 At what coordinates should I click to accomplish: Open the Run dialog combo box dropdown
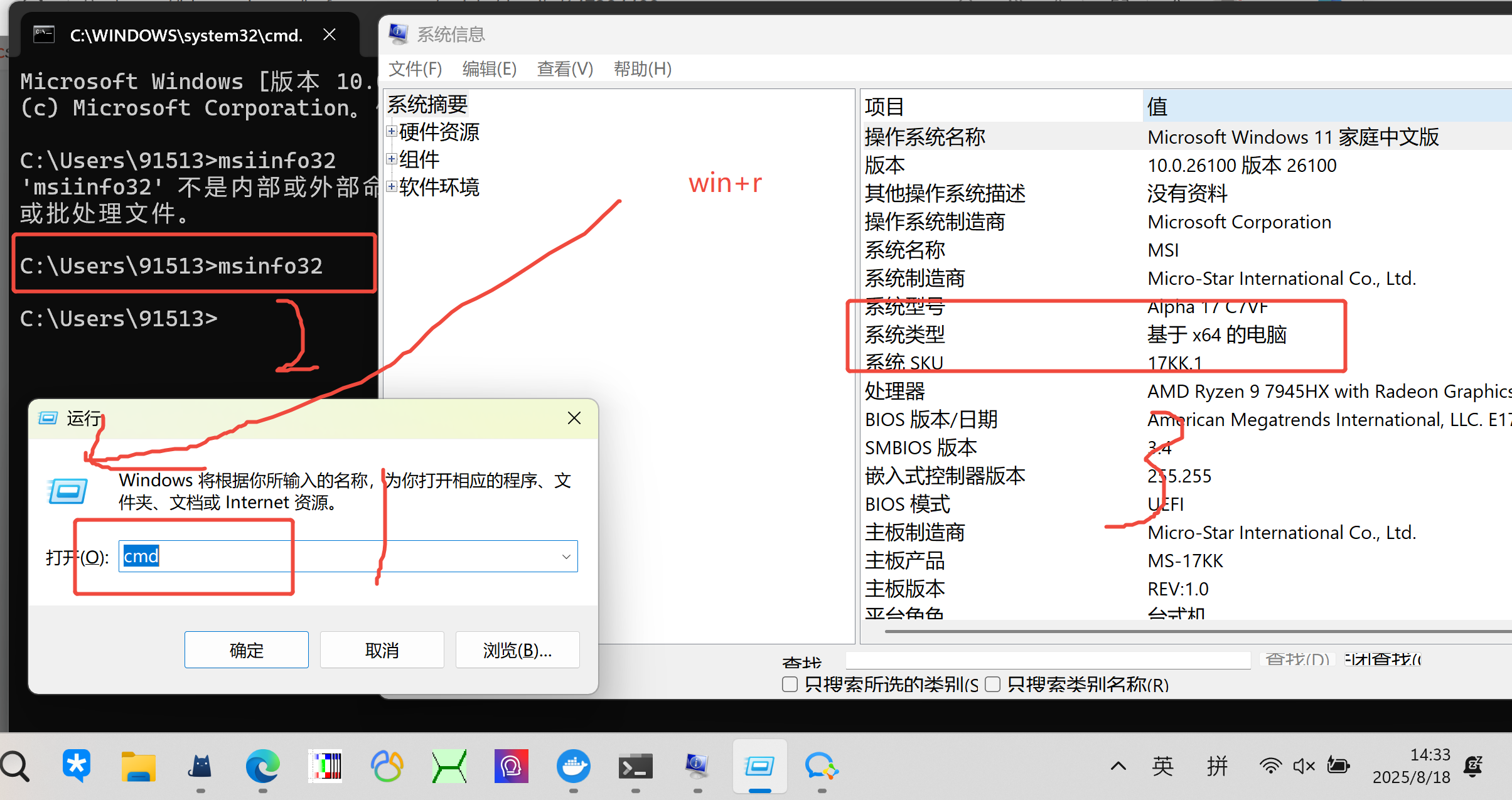[566, 557]
